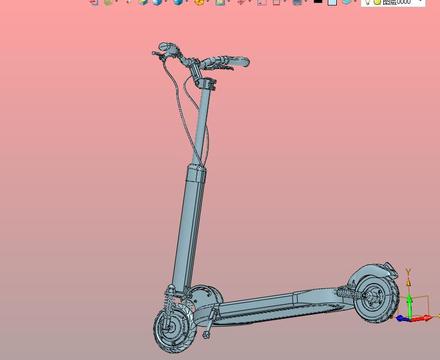Click the dropdown arrow of layer selector
Screen dimensions: 440x360
[x=421, y=2]
